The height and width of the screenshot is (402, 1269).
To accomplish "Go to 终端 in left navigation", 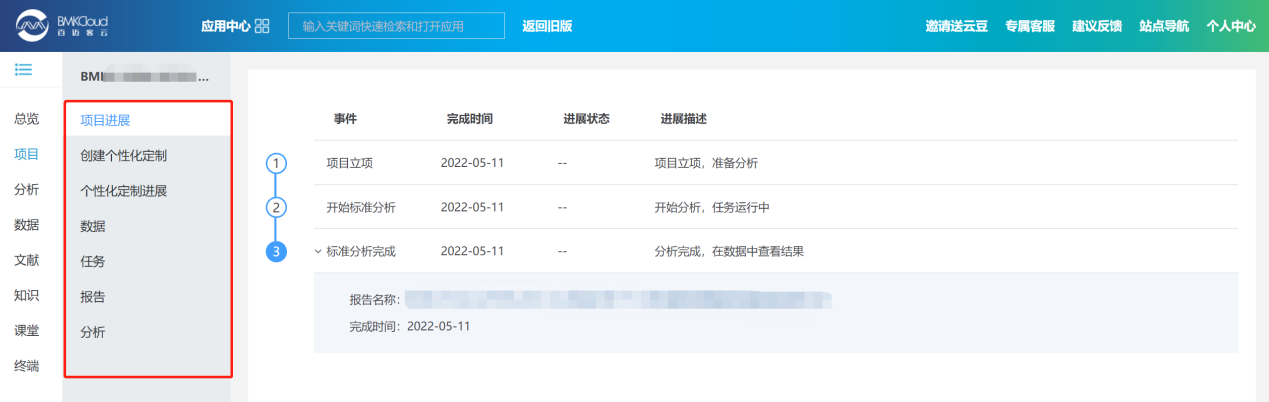I will [x=27, y=366].
